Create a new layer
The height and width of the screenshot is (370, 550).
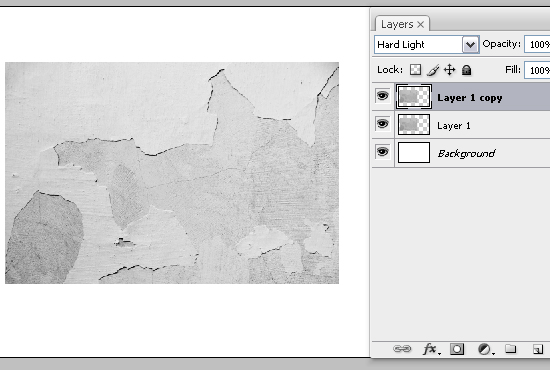(x=538, y=349)
